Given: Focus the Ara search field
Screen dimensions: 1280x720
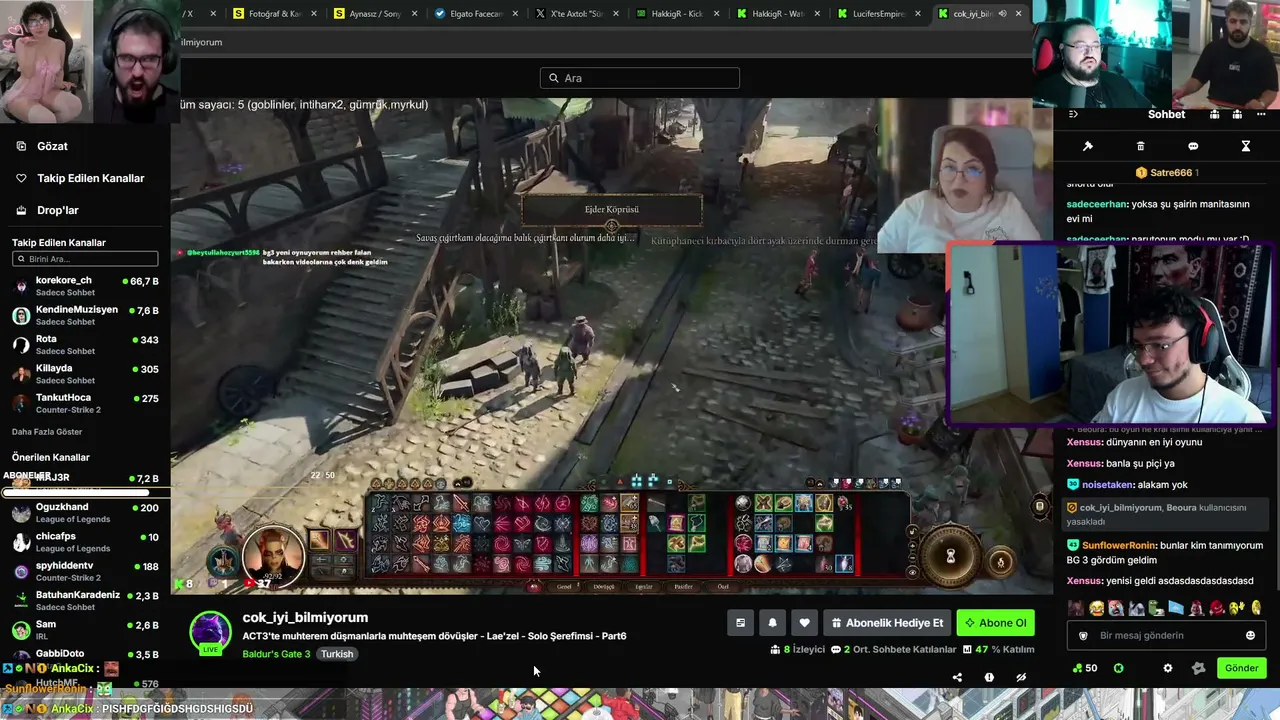Looking at the screenshot, I should [640, 78].
